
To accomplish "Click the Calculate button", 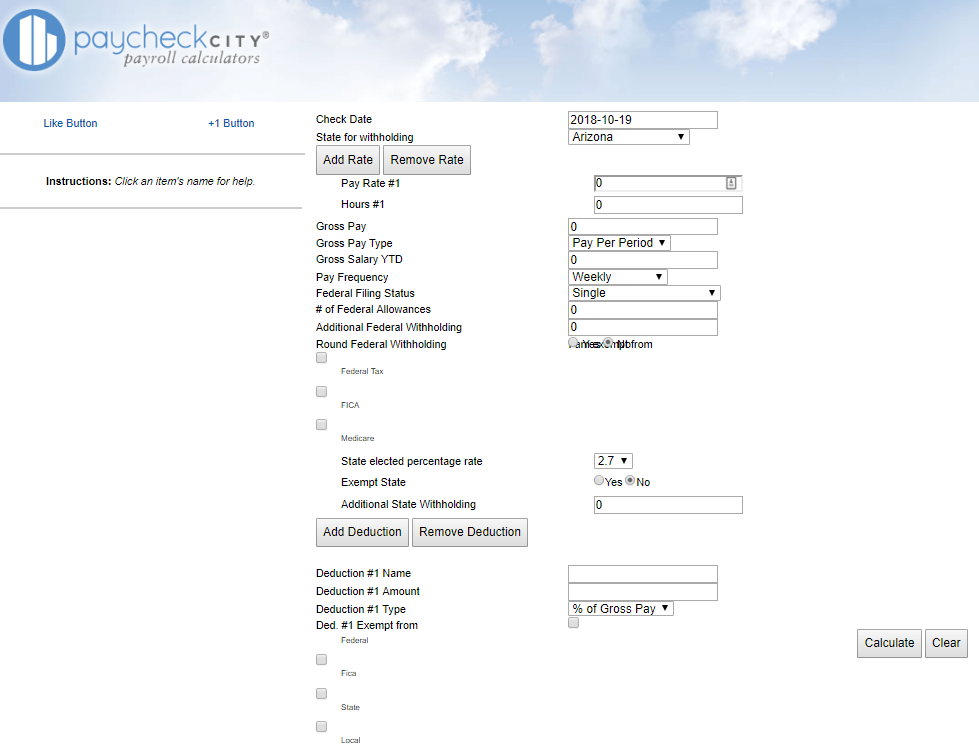I will tap(888, 643).
